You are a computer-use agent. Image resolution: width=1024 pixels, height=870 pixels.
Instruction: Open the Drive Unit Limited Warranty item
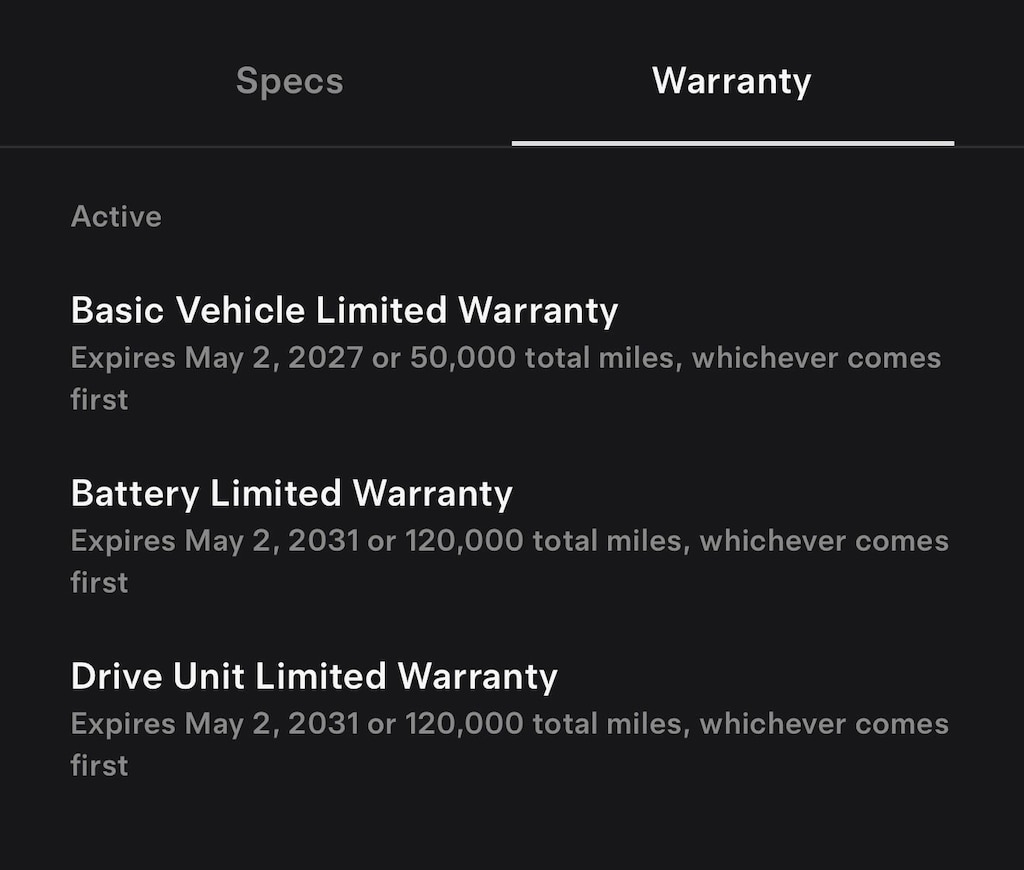click(x=314, y=676)
